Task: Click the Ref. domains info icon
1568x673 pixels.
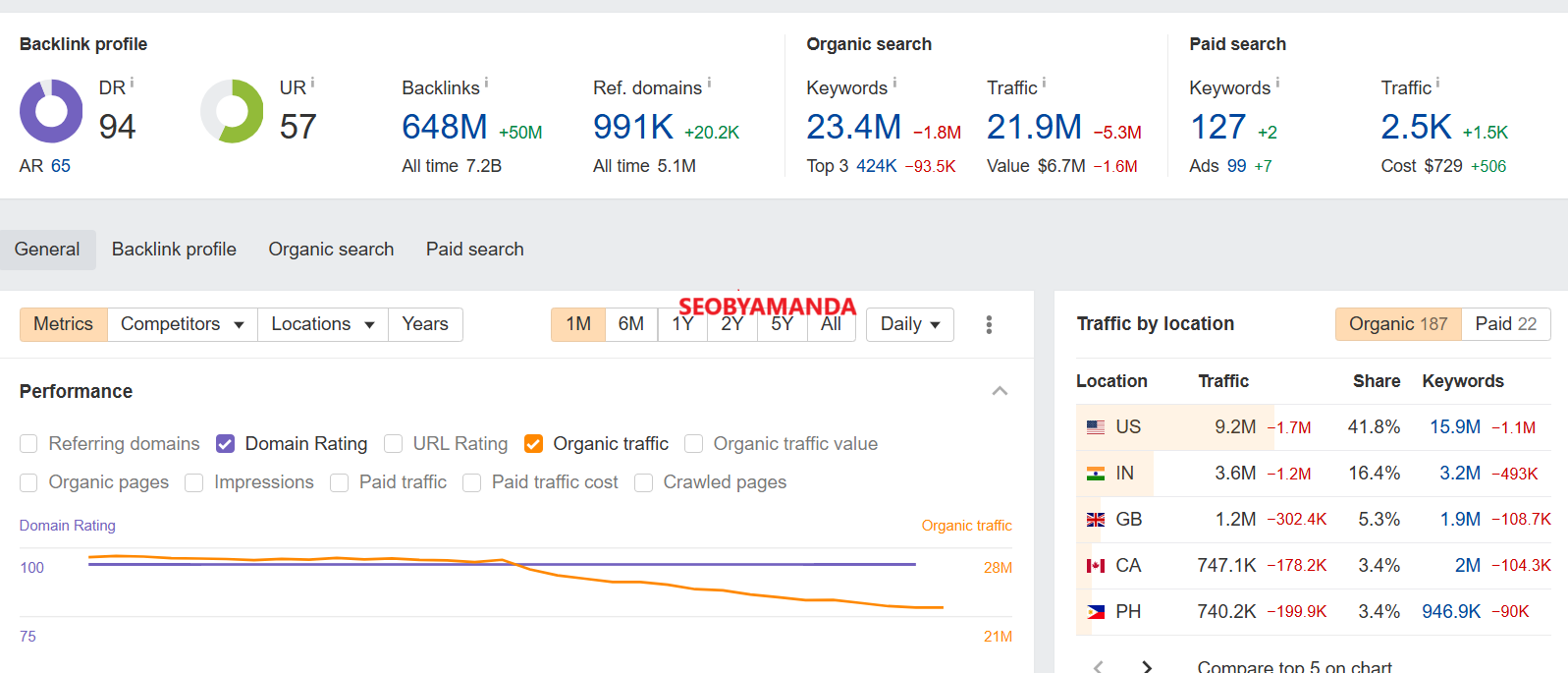Action: (709, 84)
